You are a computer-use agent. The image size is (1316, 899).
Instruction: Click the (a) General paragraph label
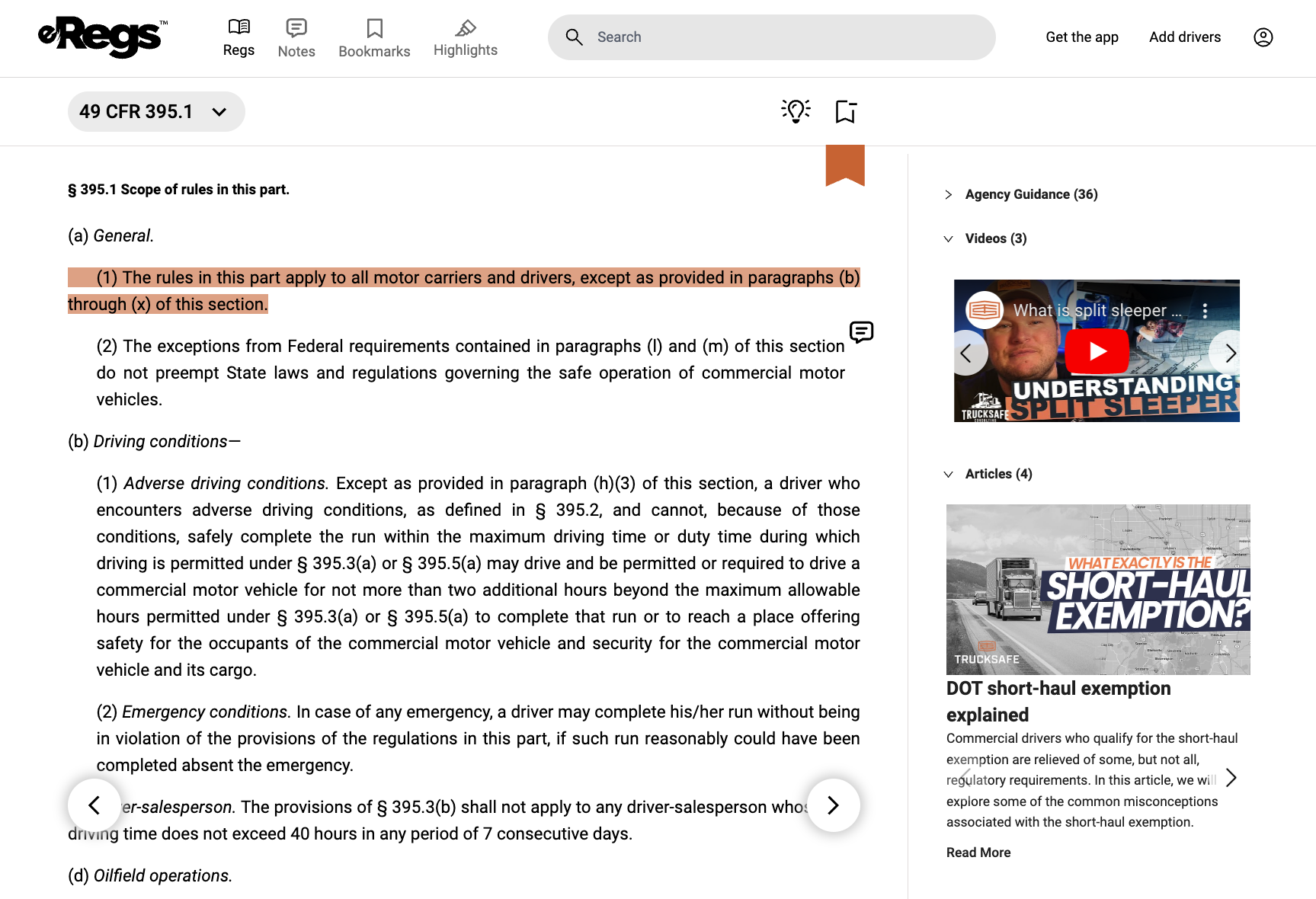(110, 236)
